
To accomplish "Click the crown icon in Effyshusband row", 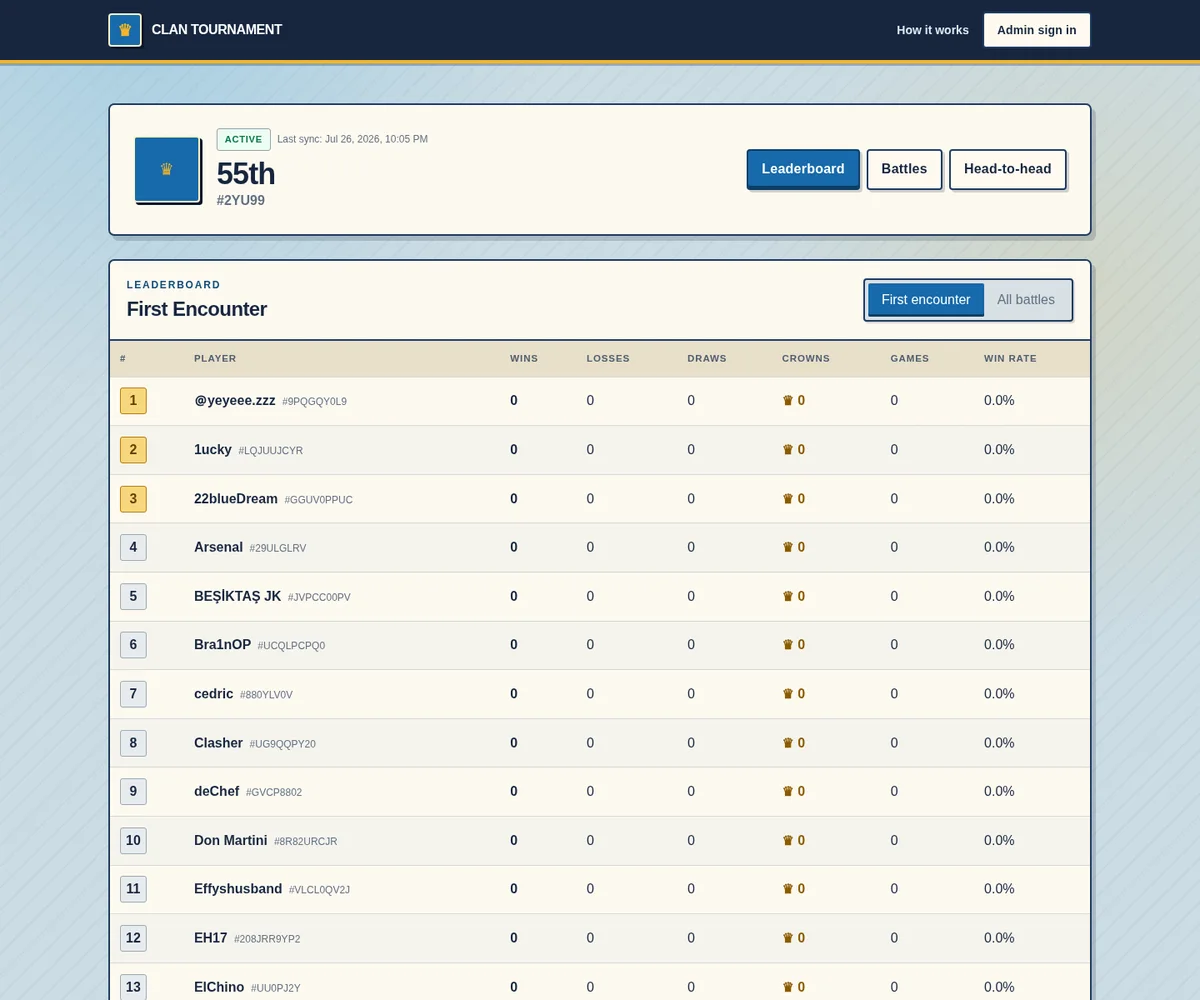I will click(x=788, y=889).
